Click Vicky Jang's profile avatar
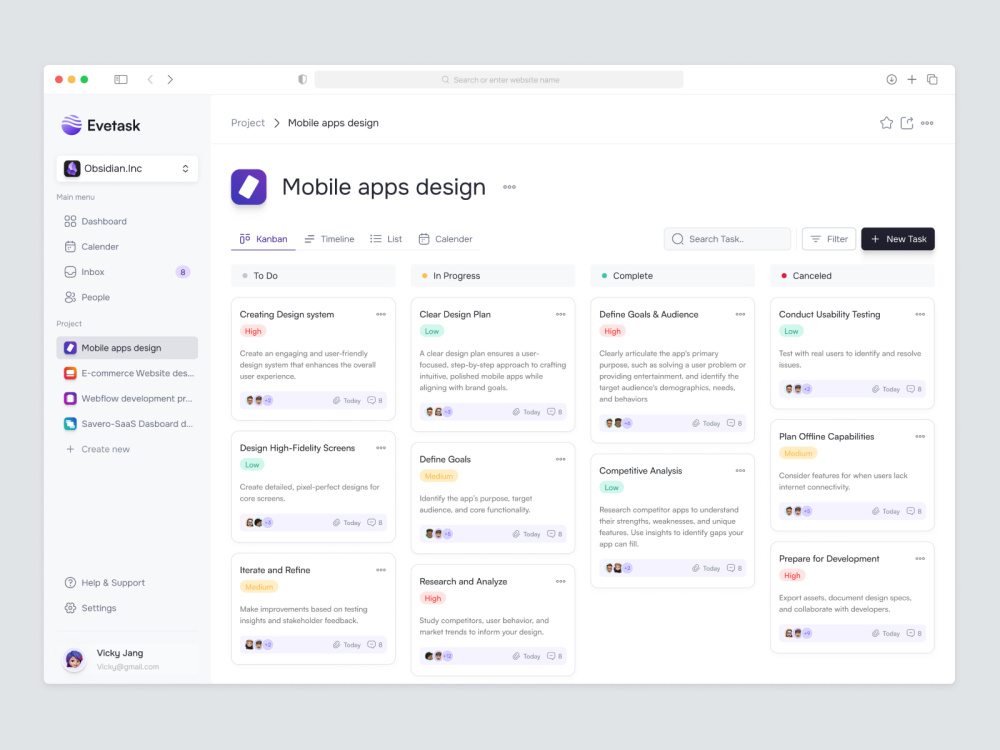This screenshot has width=1000, height=750. (x=74, y=659)
